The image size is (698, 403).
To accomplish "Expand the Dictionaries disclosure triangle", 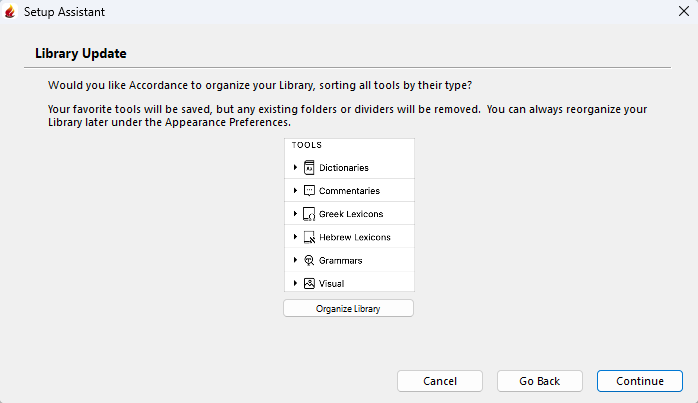I will [x=295, y=168].
